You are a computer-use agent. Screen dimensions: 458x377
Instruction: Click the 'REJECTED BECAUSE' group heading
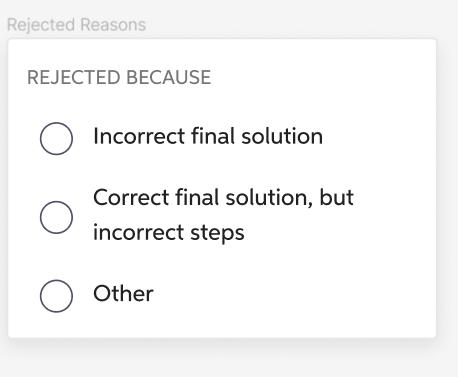pos(119,77)
